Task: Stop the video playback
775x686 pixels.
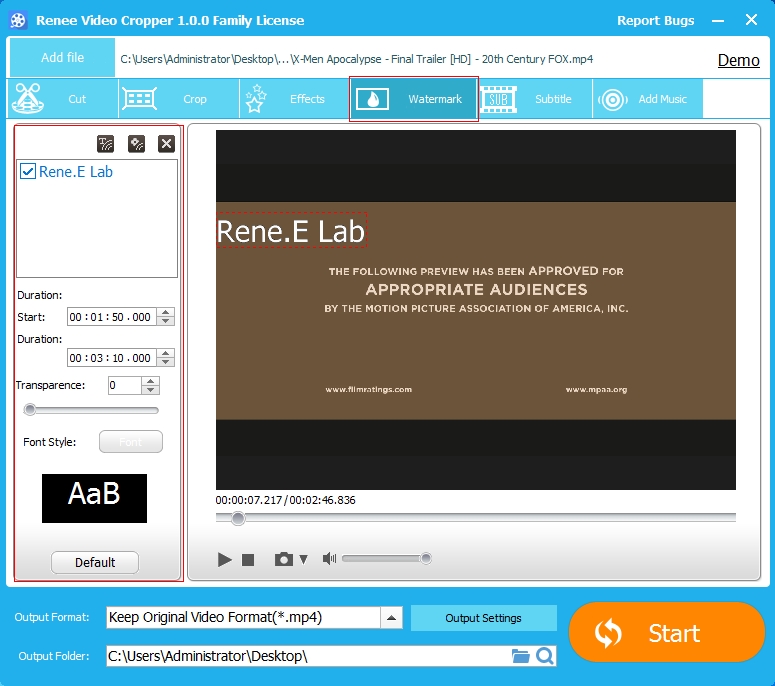Action: click(x=248, y=559)
